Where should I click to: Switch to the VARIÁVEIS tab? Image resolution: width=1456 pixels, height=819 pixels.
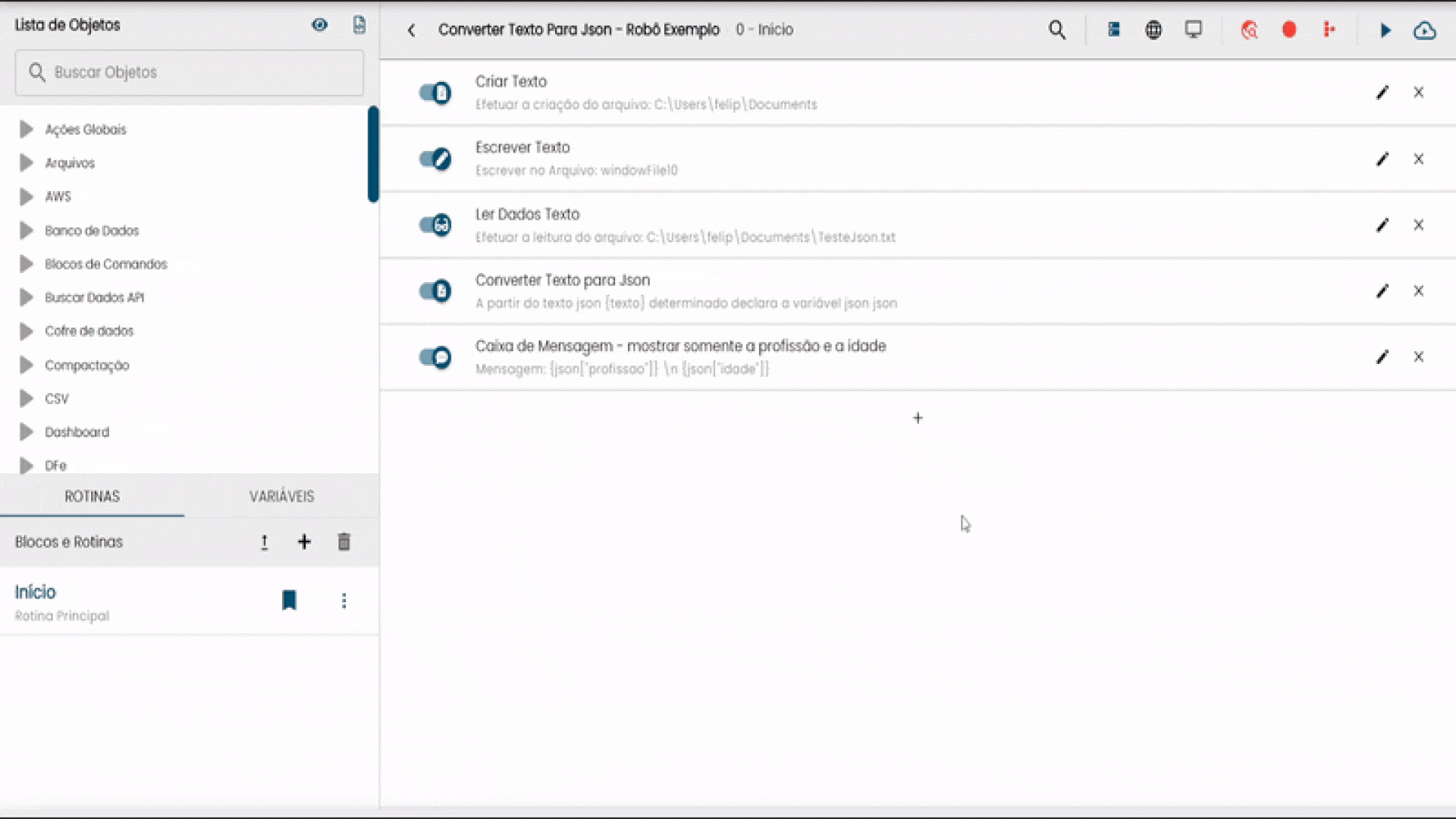point(281,496)
